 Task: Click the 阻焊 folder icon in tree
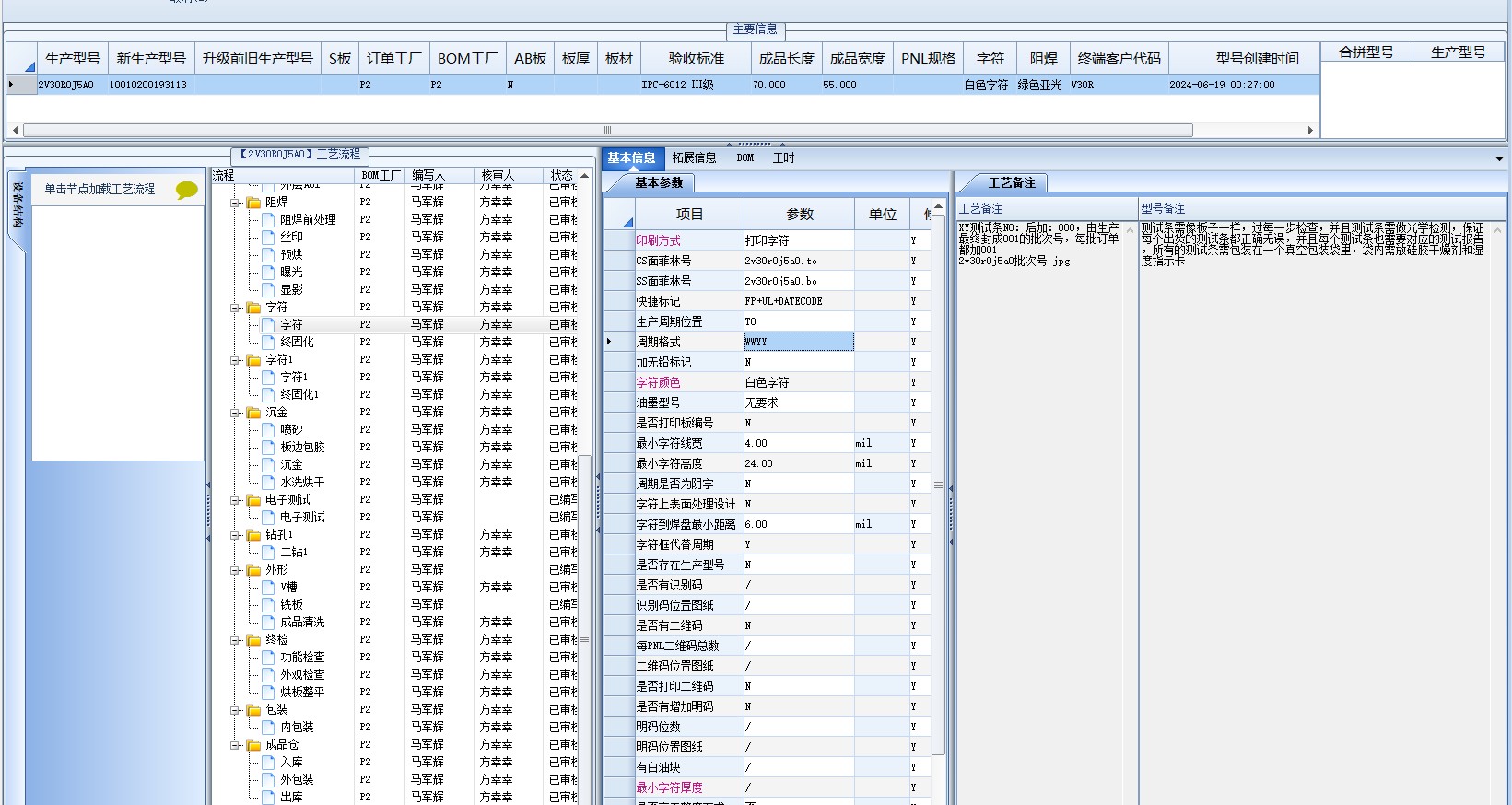[x=254, y=202]
